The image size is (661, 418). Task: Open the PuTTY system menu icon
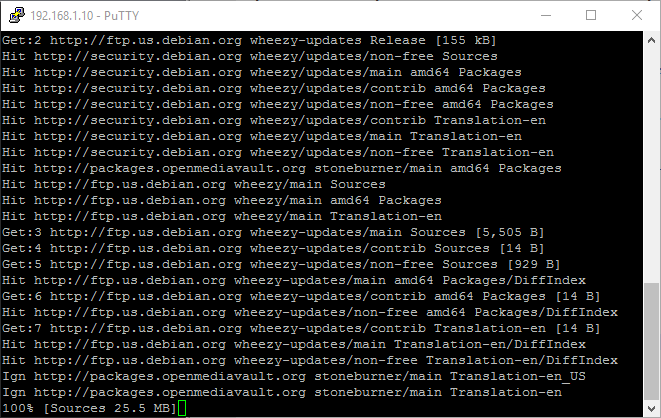pos(17,15)
